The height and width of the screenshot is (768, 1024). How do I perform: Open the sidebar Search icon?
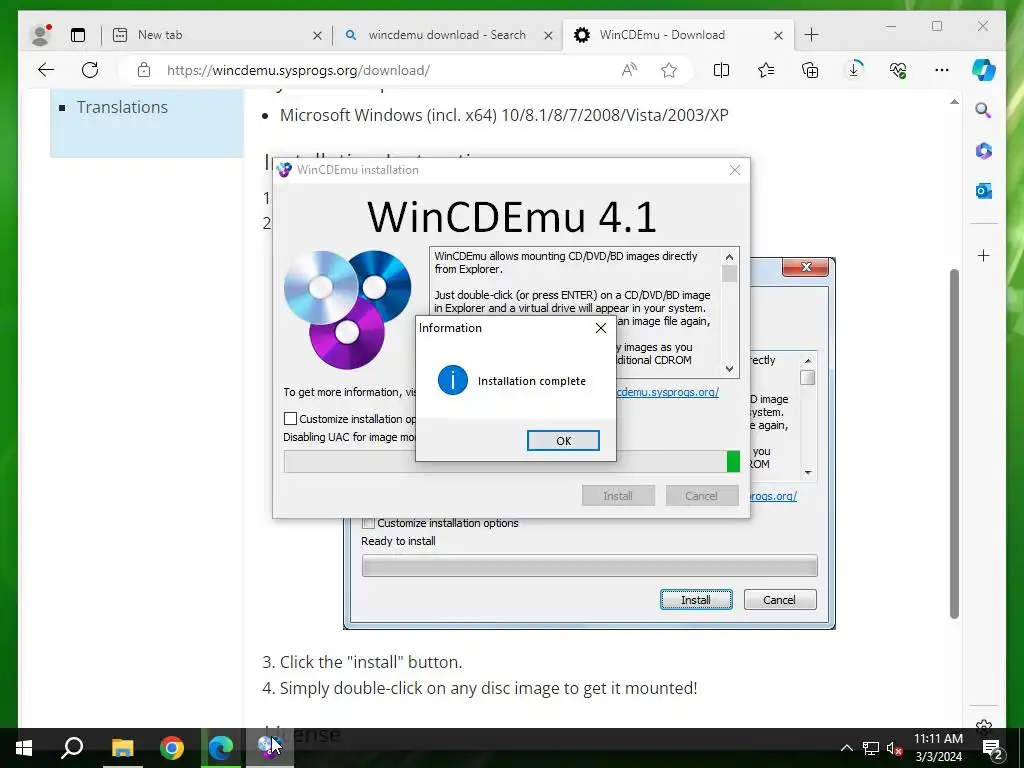tap(984, 110)
